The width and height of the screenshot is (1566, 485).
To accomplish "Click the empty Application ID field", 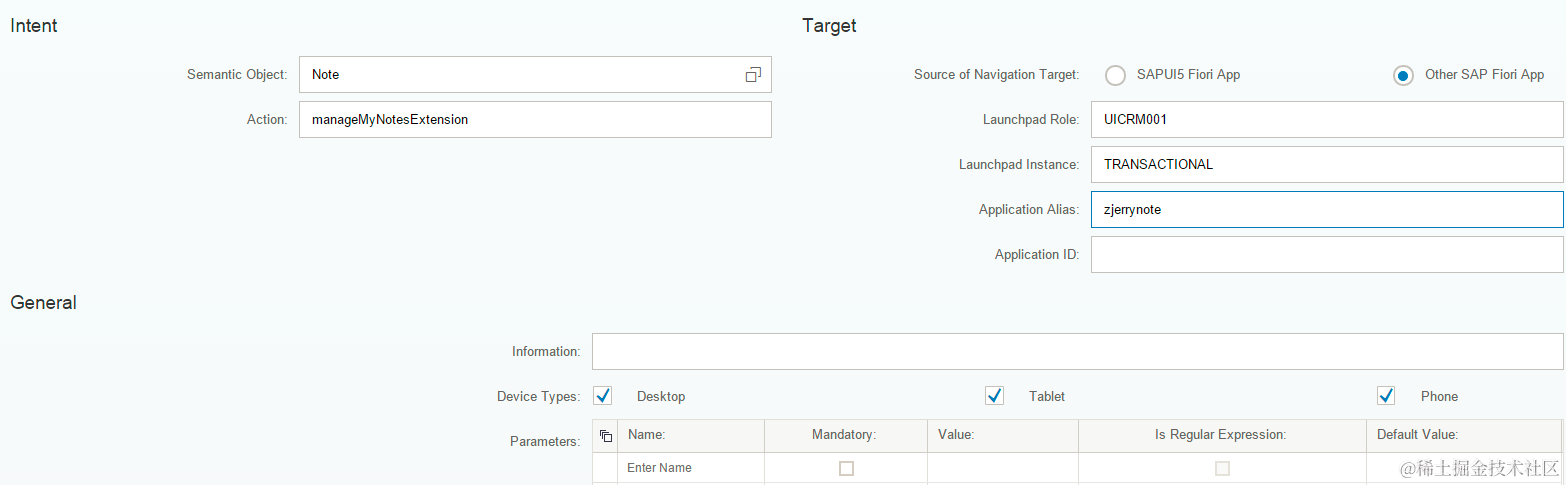I will tap(1327, 255).
